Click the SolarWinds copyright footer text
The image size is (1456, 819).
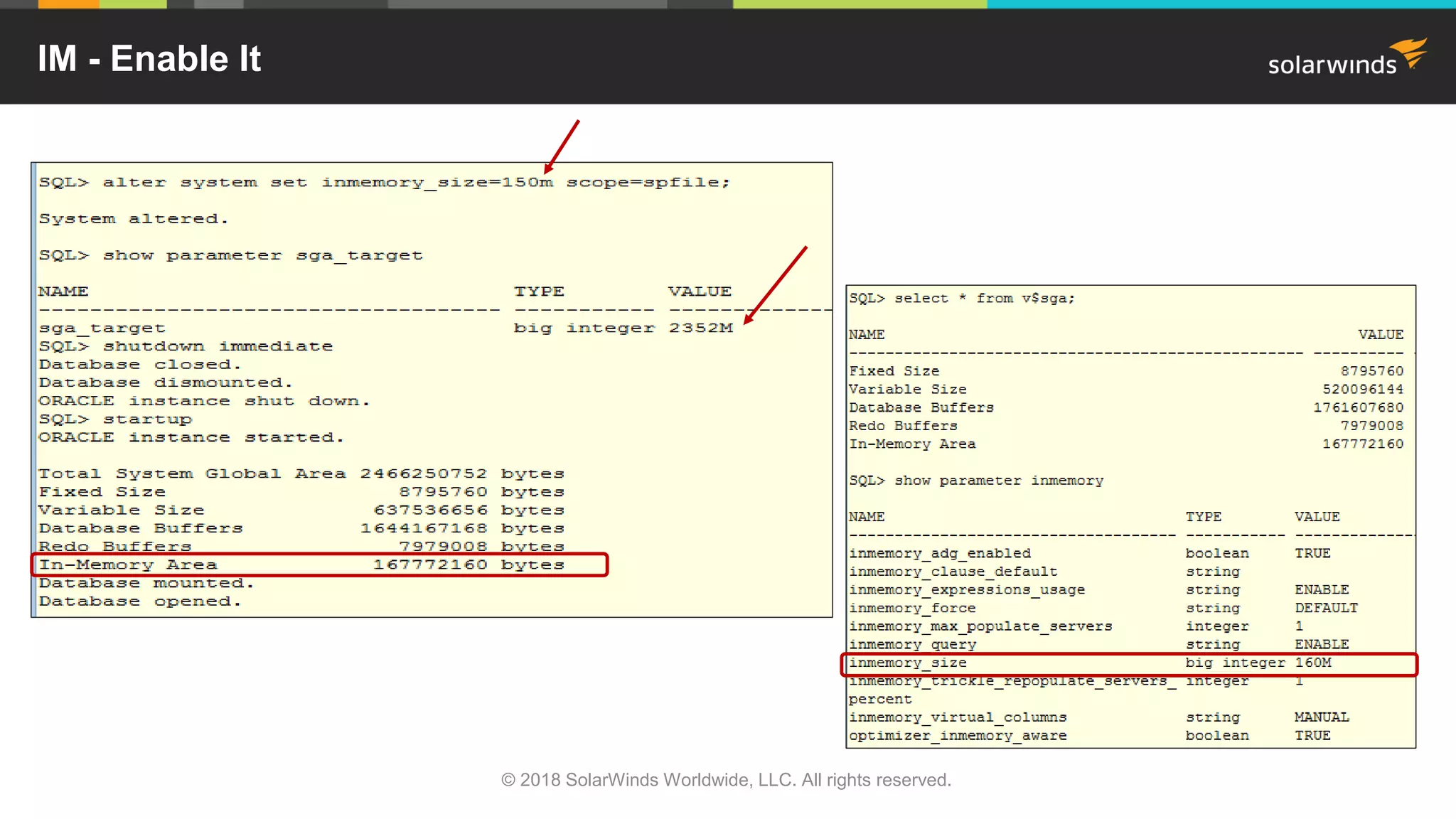click(726, 780)
